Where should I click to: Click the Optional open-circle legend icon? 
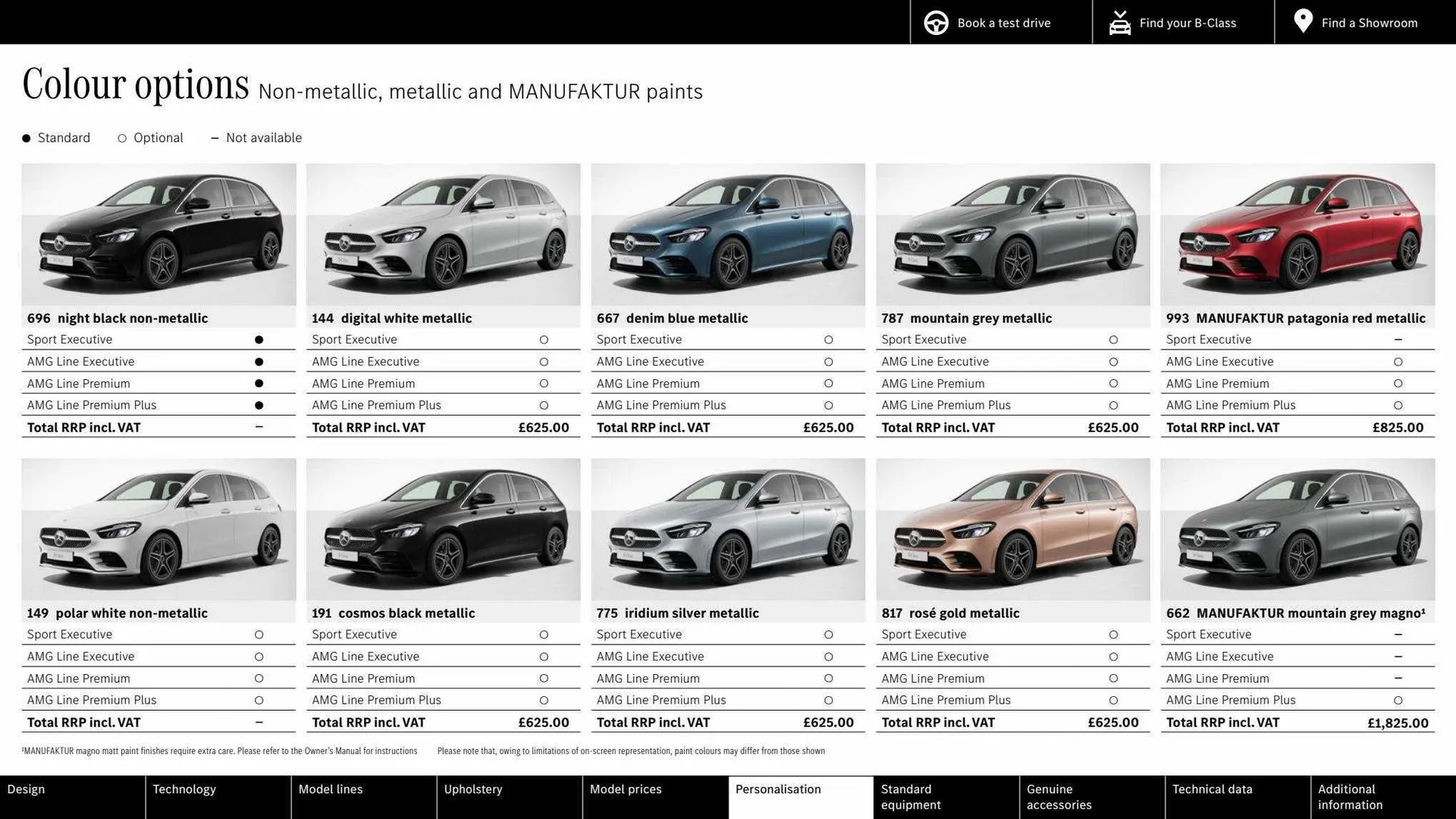121,138
